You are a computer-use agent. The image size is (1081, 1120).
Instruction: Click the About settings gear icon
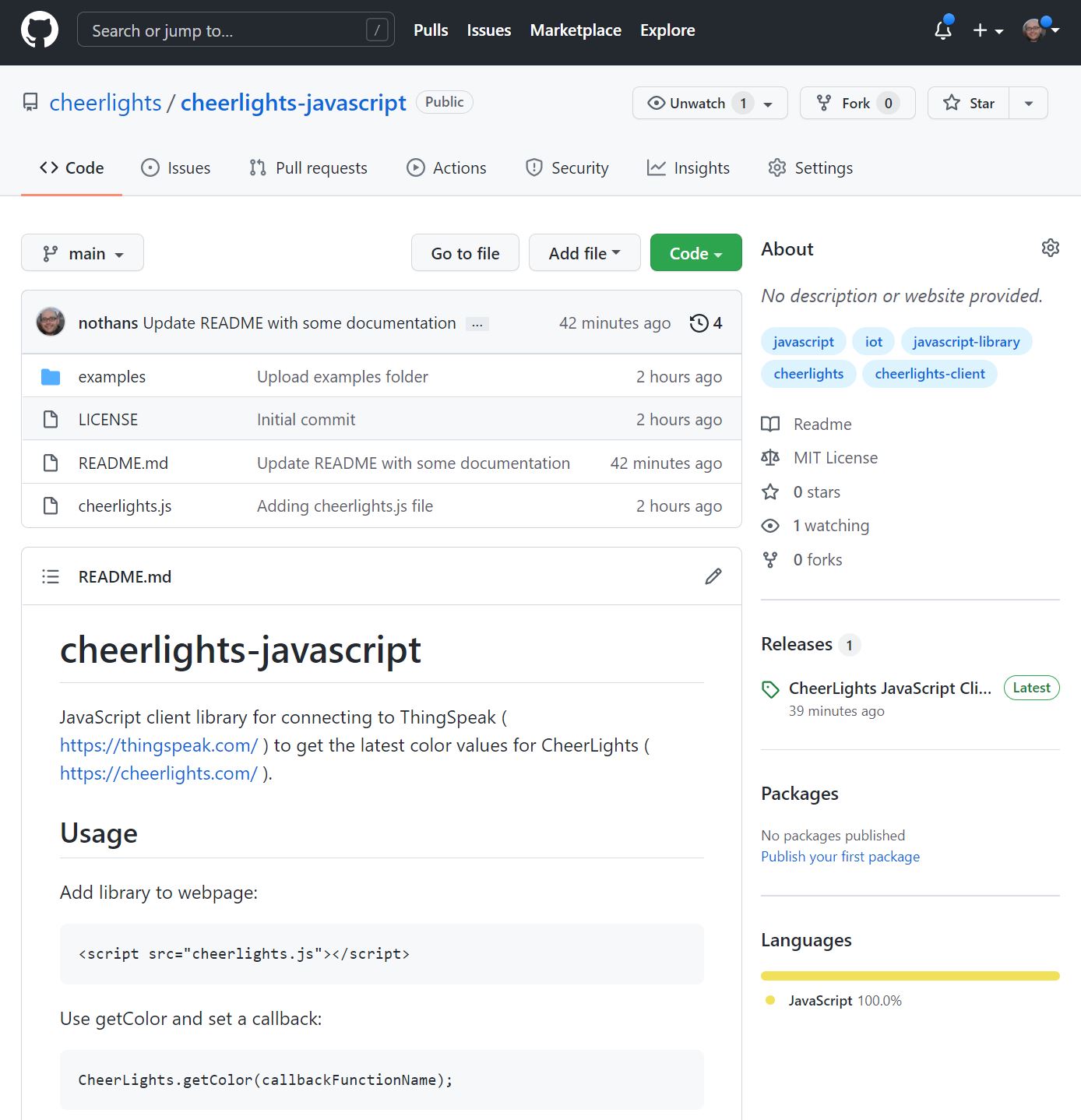(1050, 248)
